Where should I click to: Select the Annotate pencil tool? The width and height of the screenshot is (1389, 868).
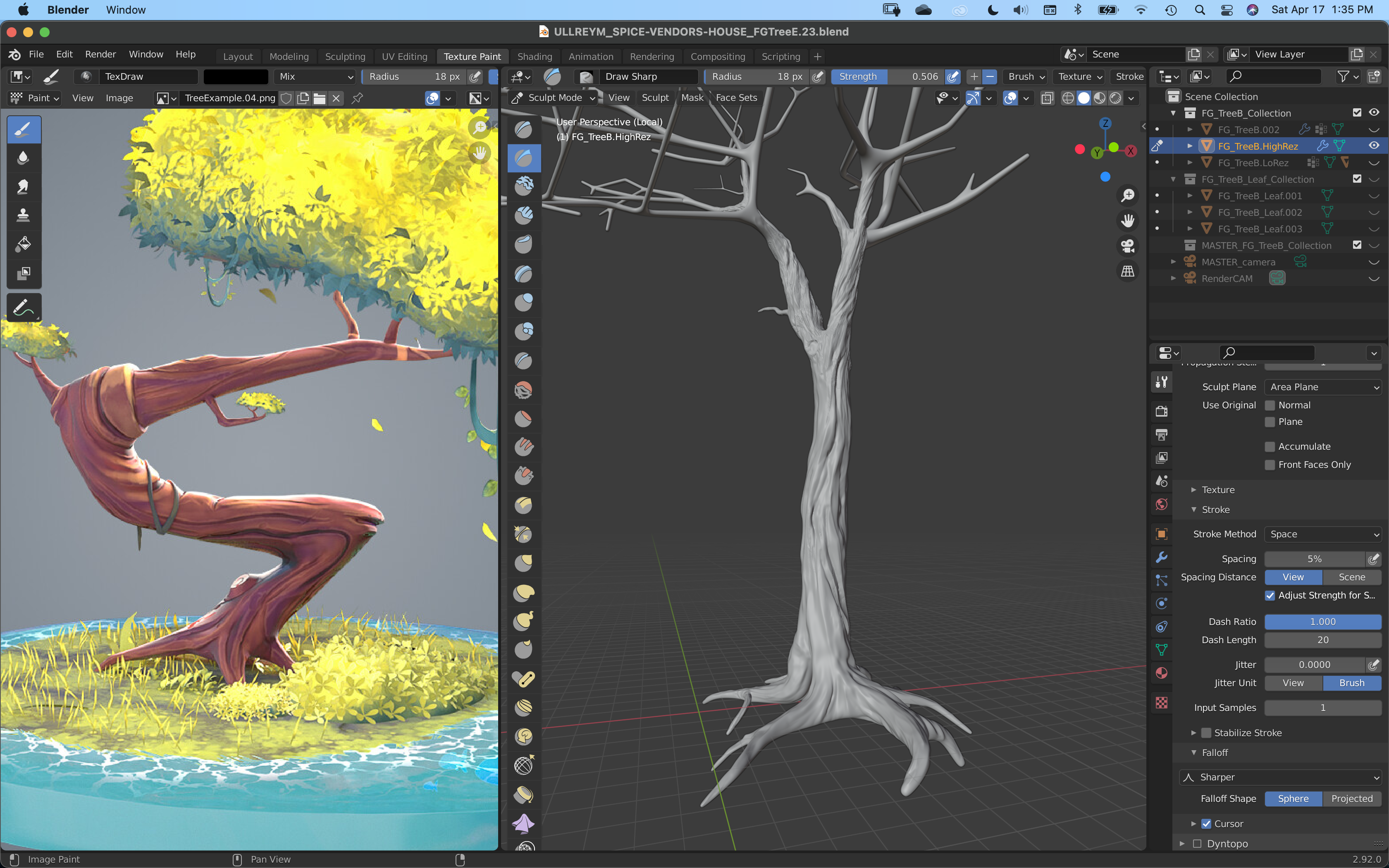23,307
